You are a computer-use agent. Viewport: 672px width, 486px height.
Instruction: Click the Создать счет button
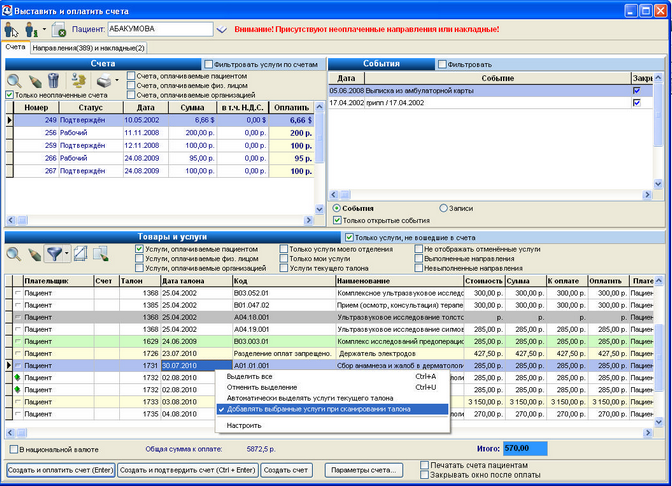(x=286, y=470)
